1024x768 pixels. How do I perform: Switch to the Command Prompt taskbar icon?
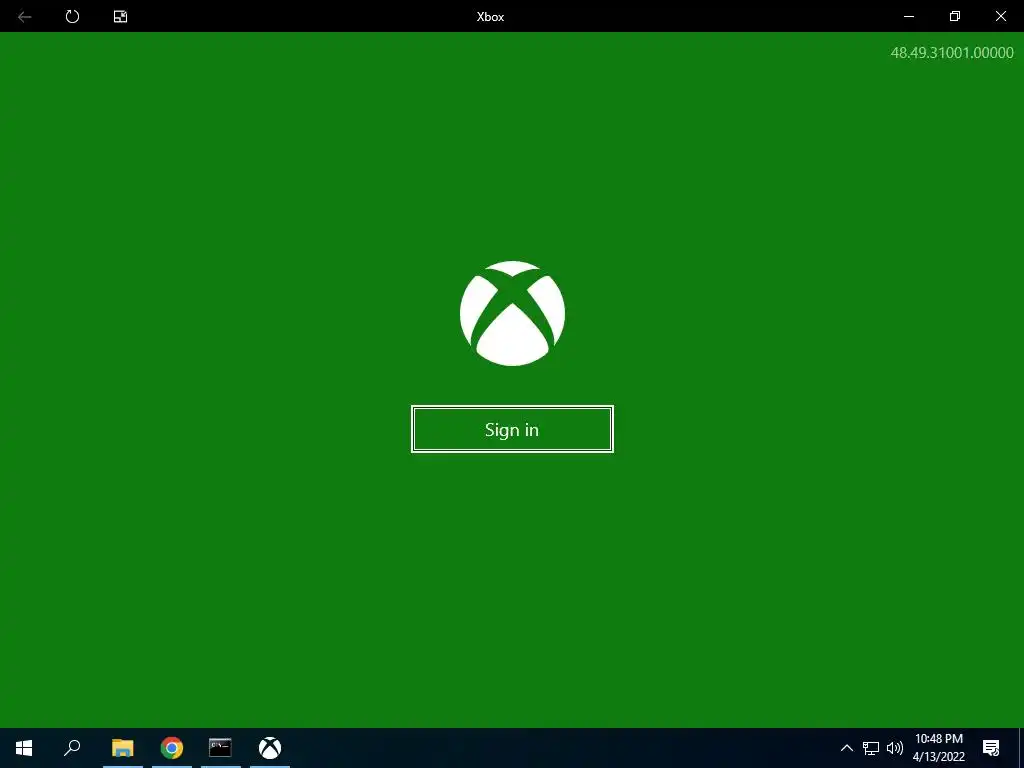(221, 748)
